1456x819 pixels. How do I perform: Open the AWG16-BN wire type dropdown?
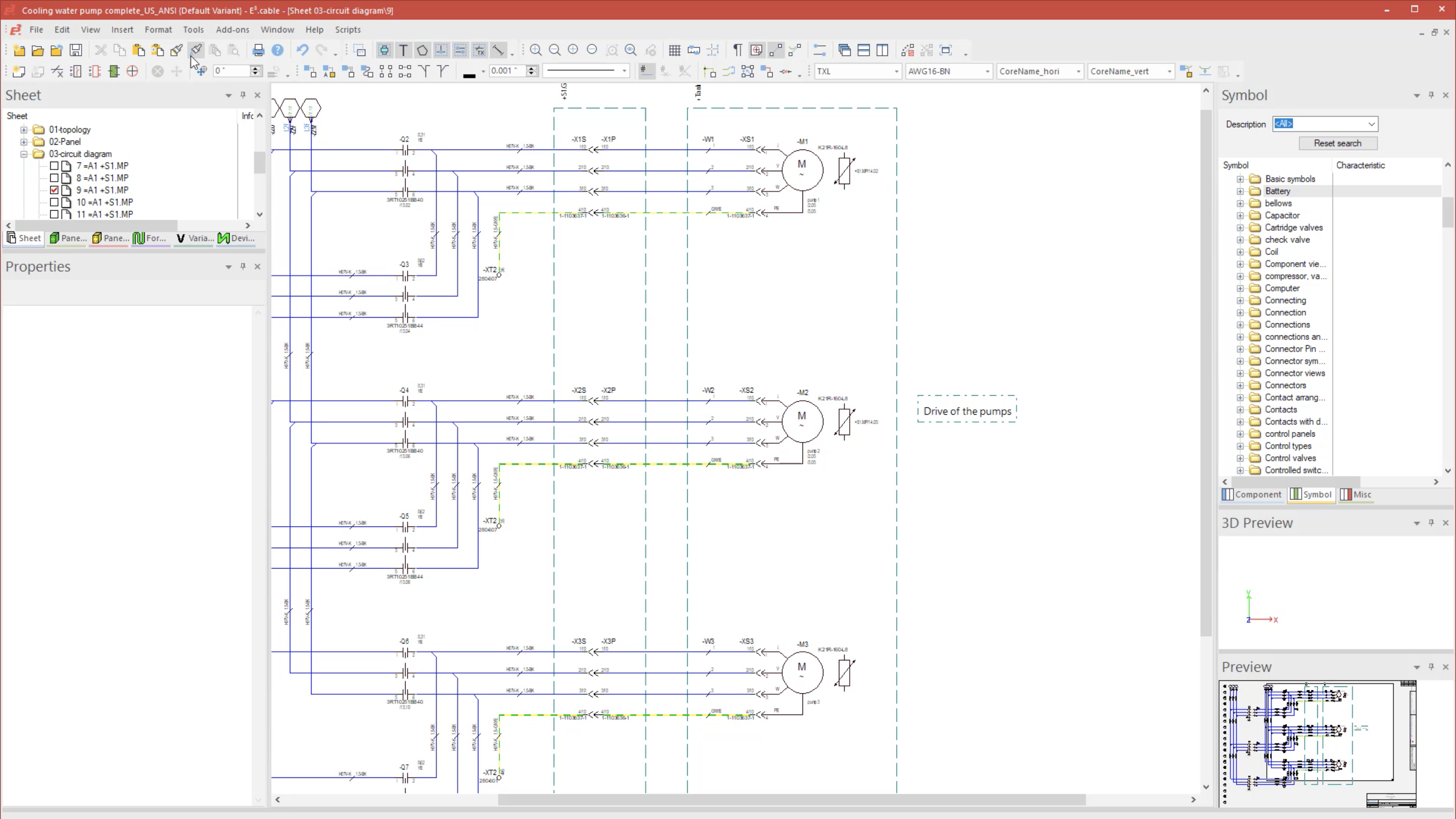[x=987, y=71]
